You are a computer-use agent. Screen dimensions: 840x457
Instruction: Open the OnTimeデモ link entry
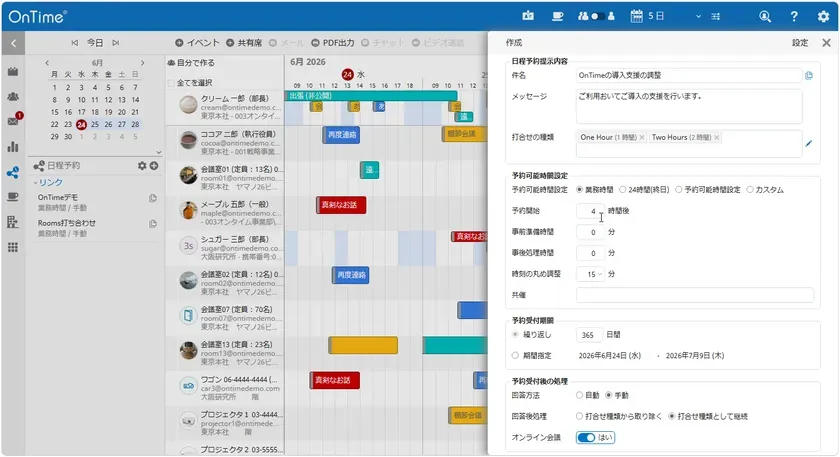point(57,198)
